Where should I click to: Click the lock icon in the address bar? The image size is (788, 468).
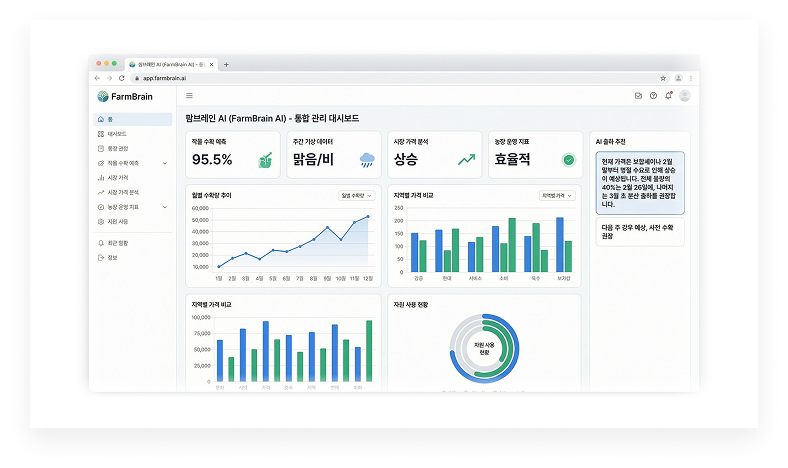(137, 78)
